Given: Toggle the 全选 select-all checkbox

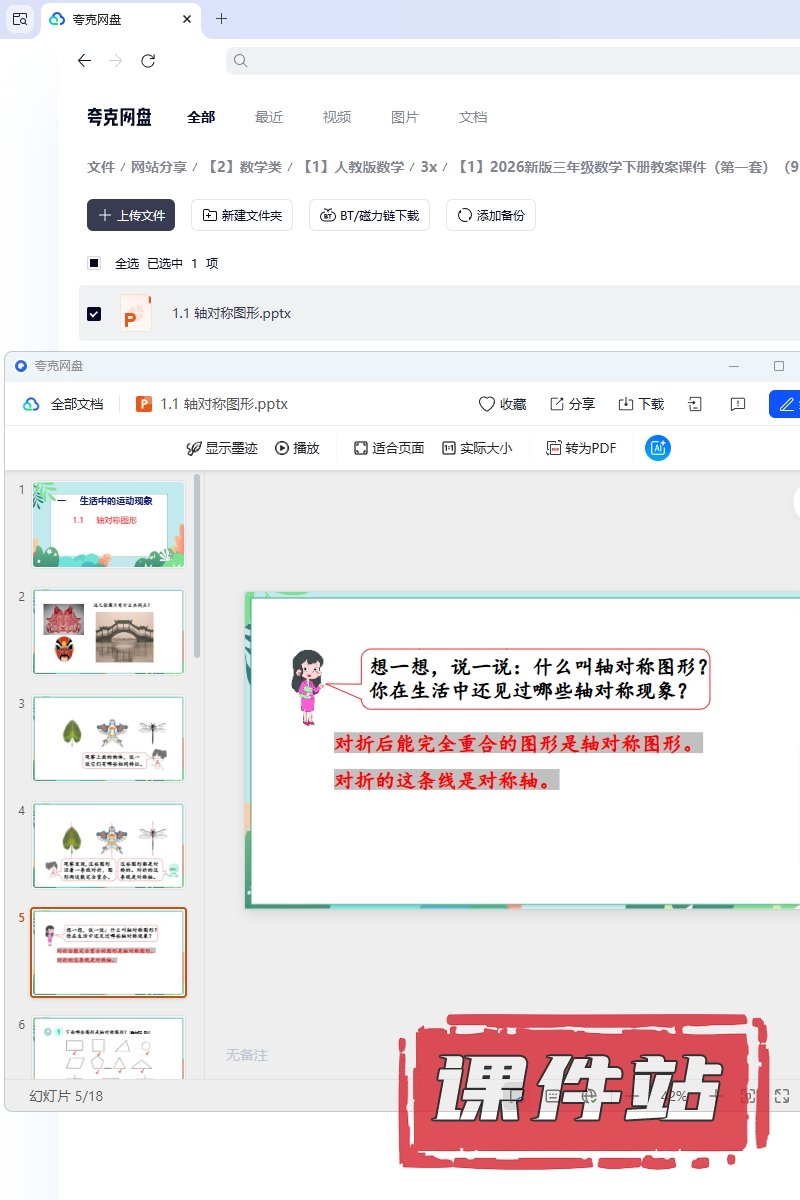Looking at the screenshot, I should point(94,263).
